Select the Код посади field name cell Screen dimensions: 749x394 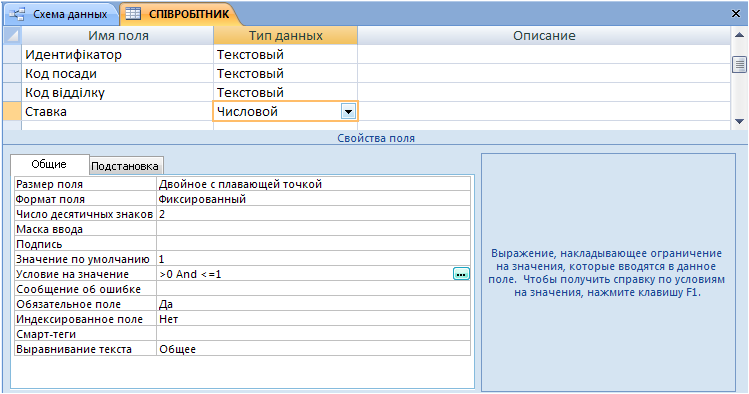tap(118, 74)
